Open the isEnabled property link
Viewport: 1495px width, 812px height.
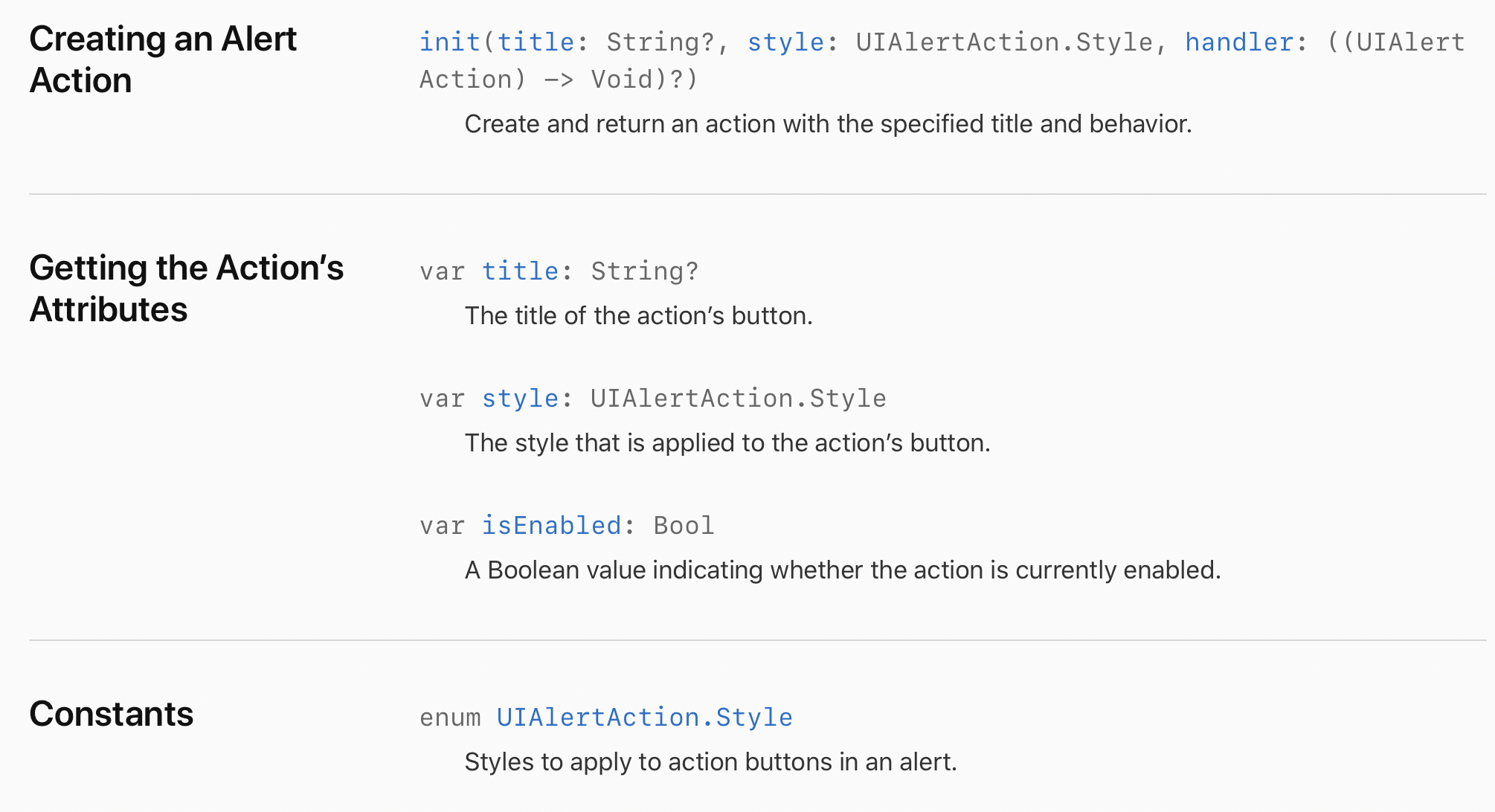[551, 526]
